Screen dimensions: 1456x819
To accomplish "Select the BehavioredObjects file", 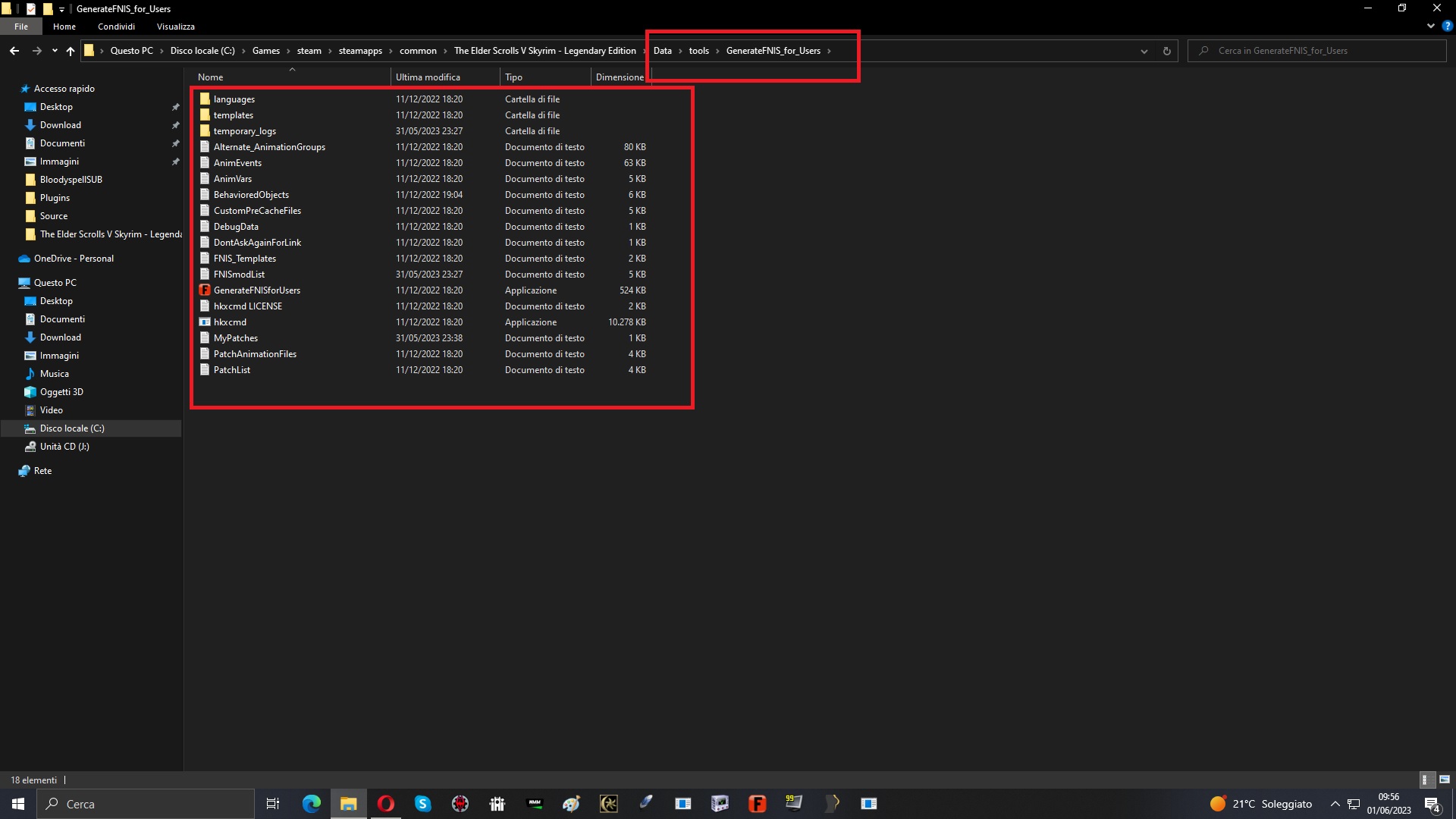I will click(x=251, y=195).
